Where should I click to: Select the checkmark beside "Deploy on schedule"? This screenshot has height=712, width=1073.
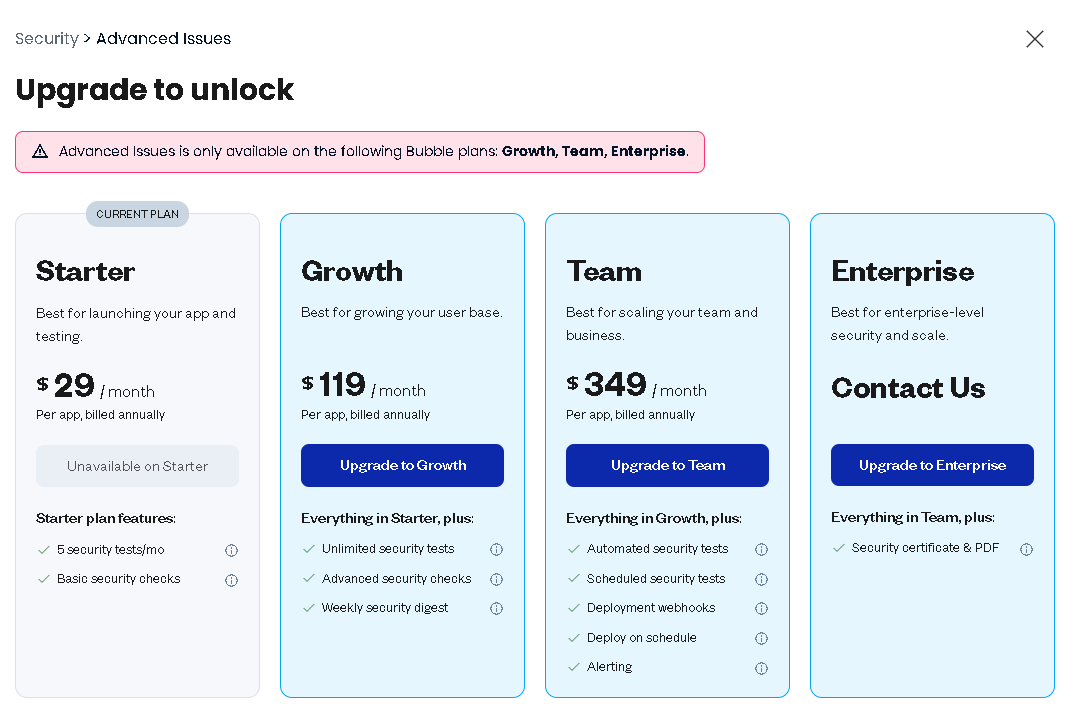574,637
